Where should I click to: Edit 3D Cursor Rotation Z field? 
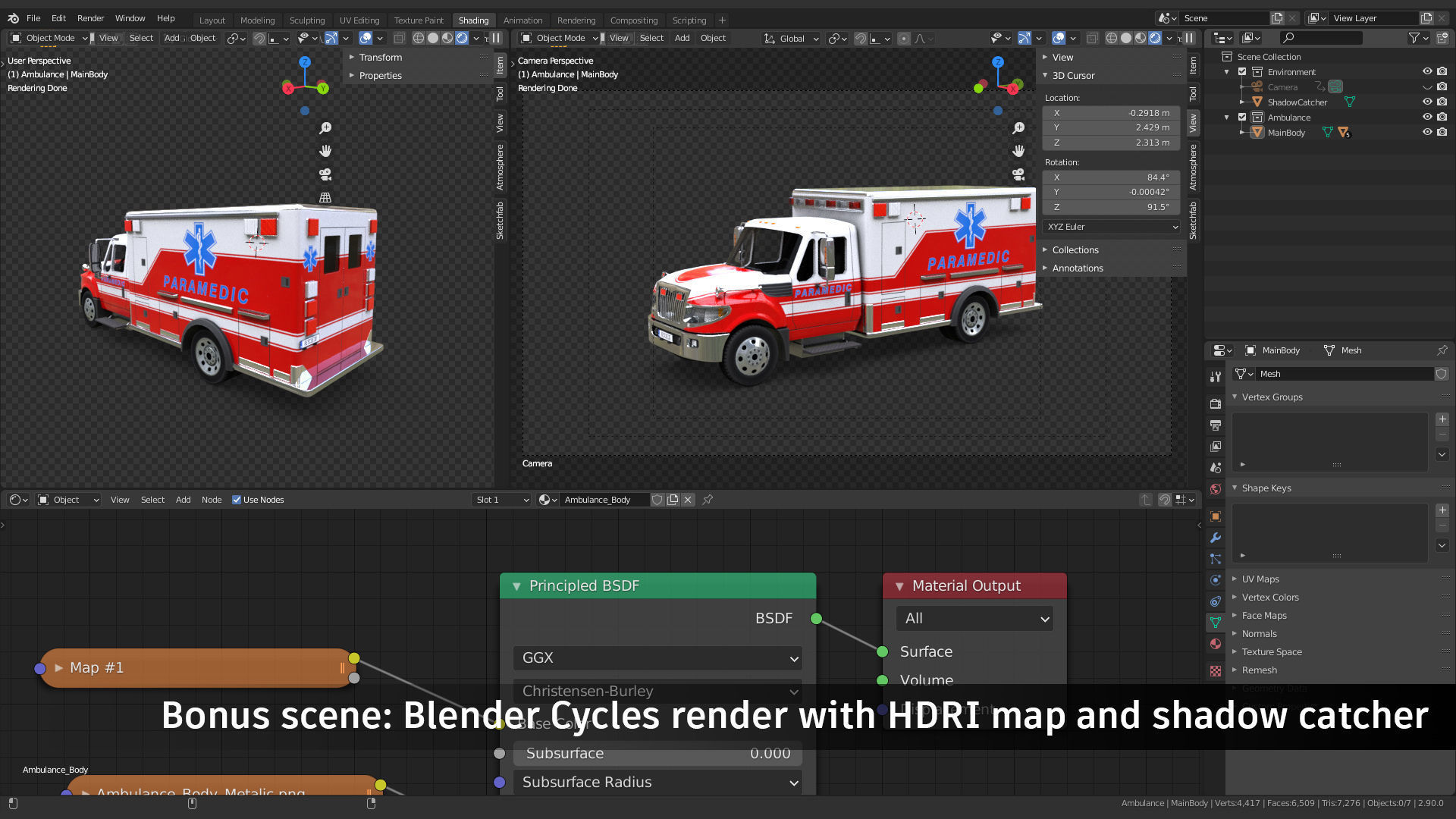[x=1112, y=207]
